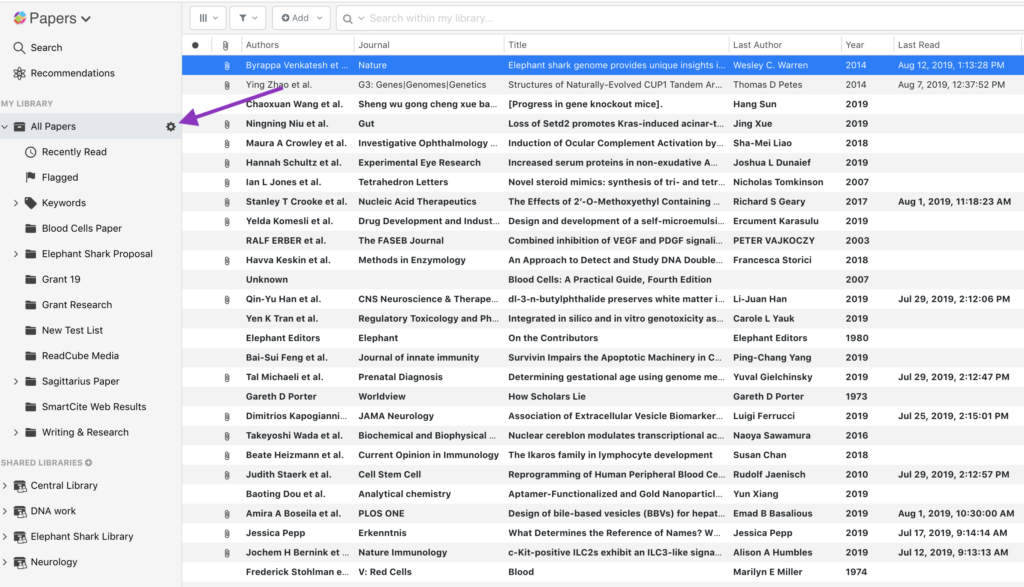The image size is (1024, 587).
Task: Expand the Elephant Shark Proposal folder
Action: [16, 254]
